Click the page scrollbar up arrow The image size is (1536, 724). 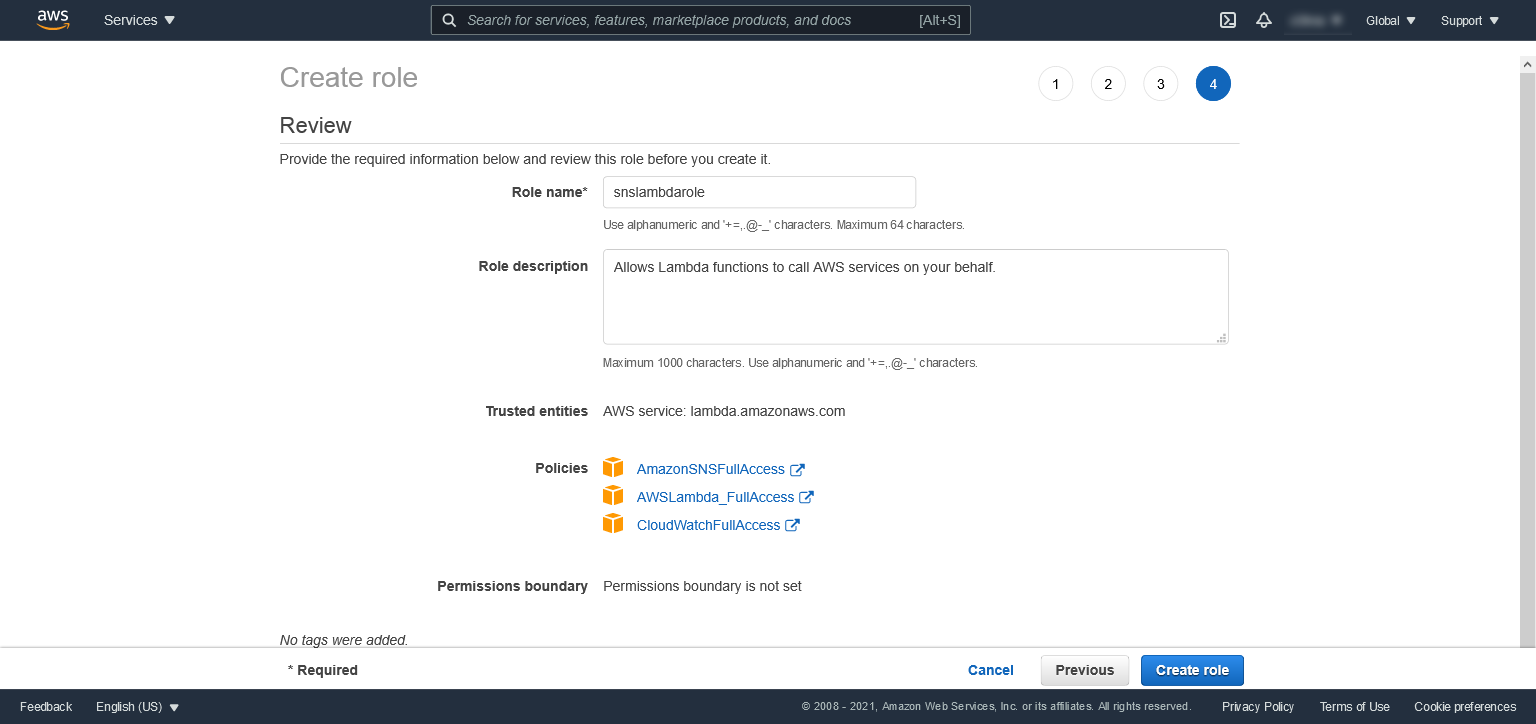coord(1527,64)
